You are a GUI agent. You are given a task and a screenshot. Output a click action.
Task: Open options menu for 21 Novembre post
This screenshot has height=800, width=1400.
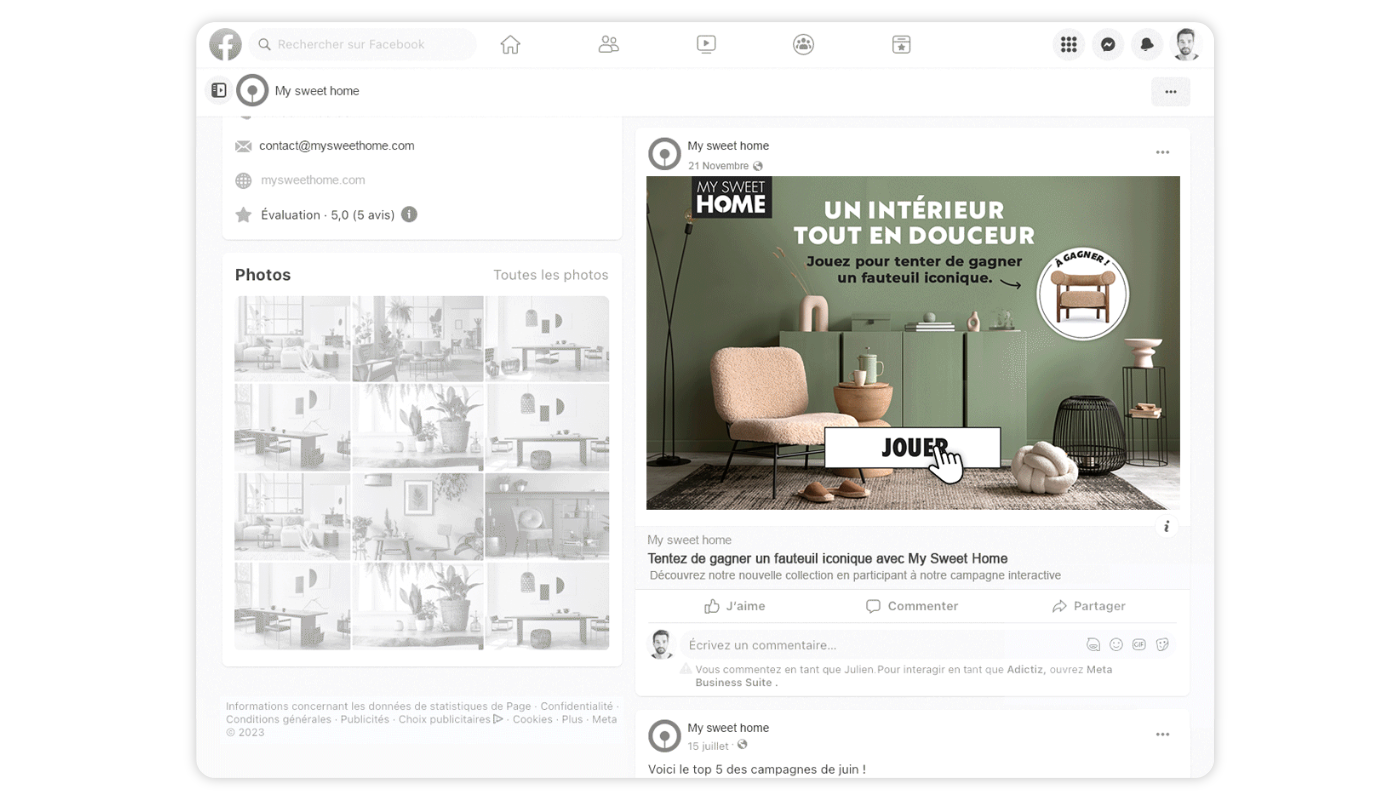[1162, 152]
